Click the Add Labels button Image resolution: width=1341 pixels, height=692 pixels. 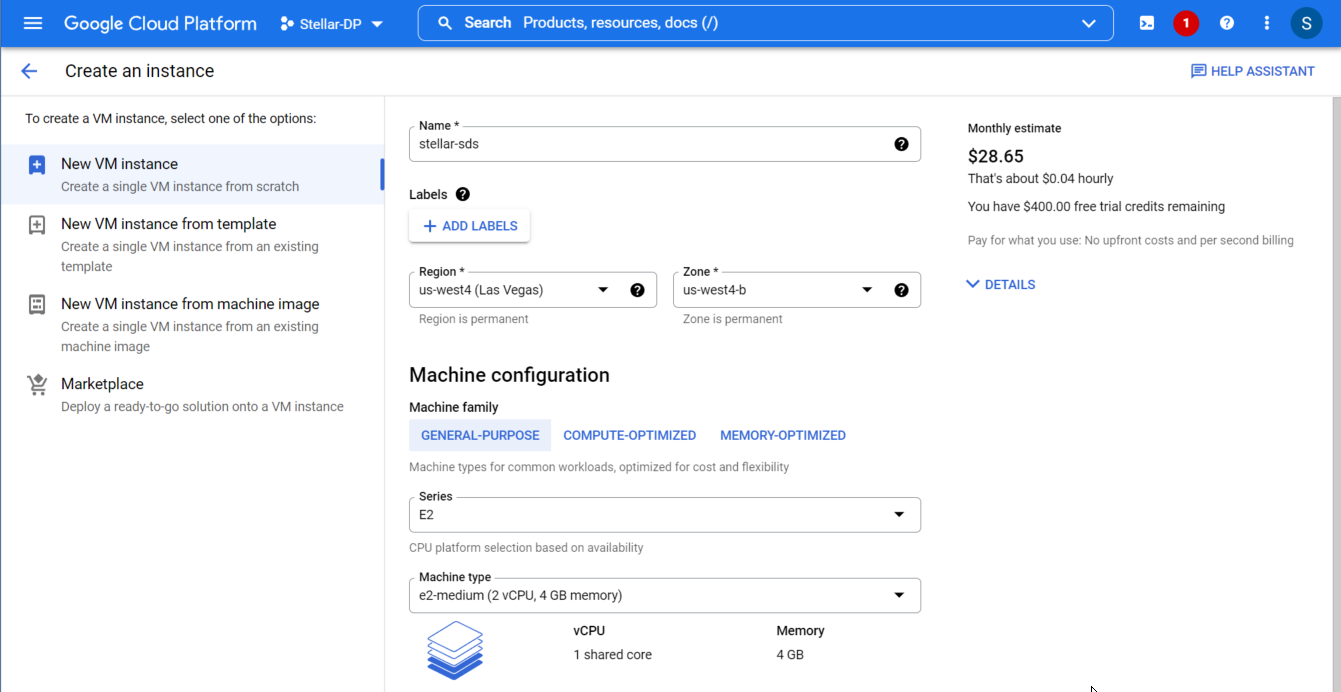point(469,226)
